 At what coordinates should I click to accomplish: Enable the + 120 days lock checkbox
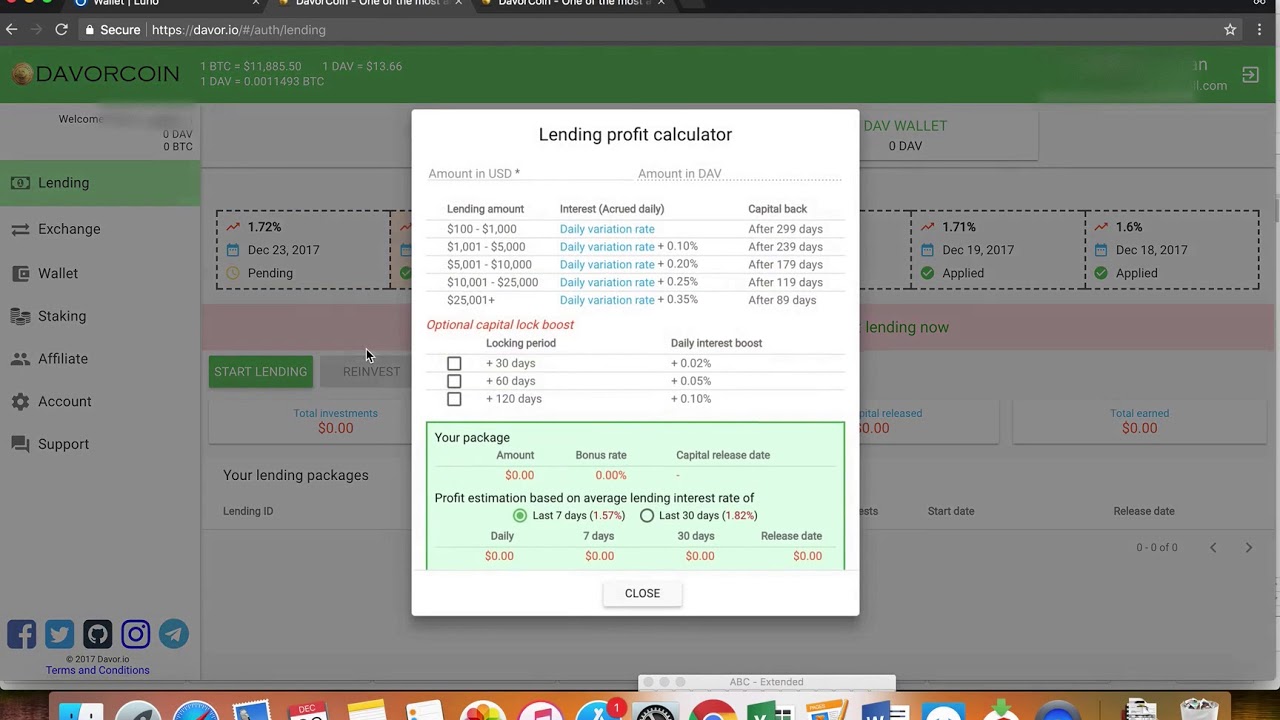[x=454, y=399]
